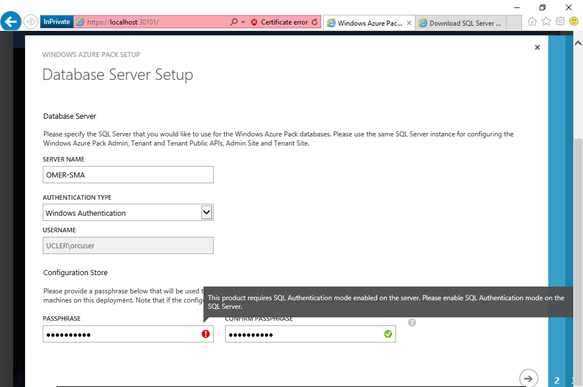Open browser Tools gear icon

[560, 22]
